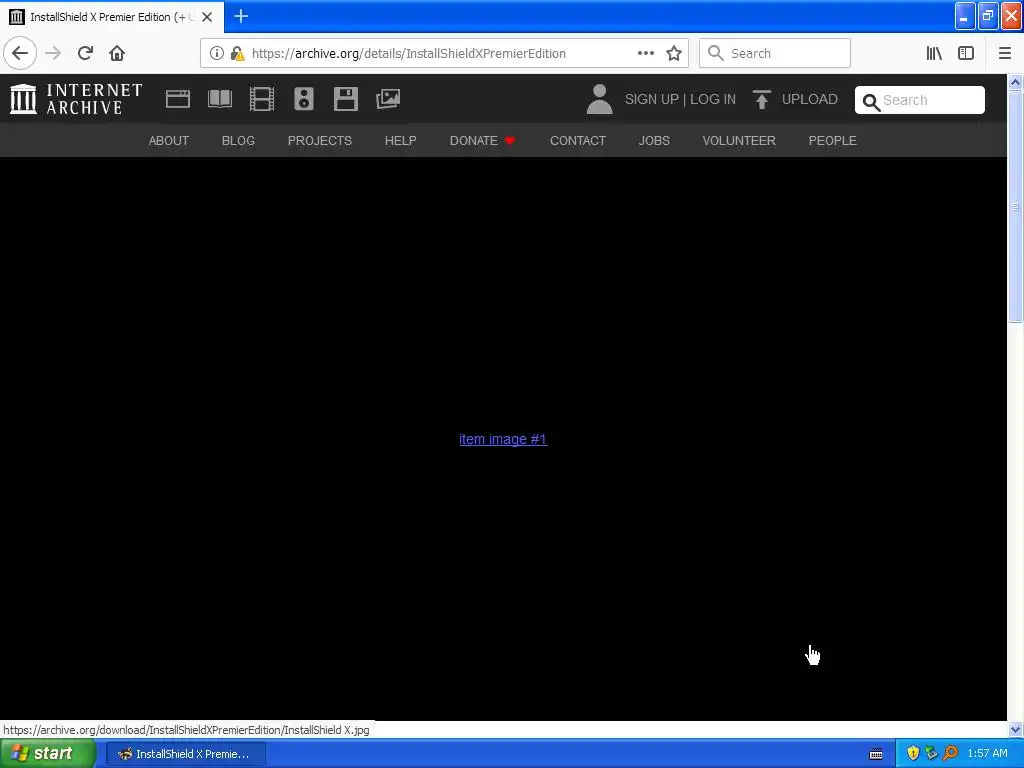The height and width of the screenshot is (768, 1024).
Task: Open the Audio (speaker) section icon
Action: 304,99
